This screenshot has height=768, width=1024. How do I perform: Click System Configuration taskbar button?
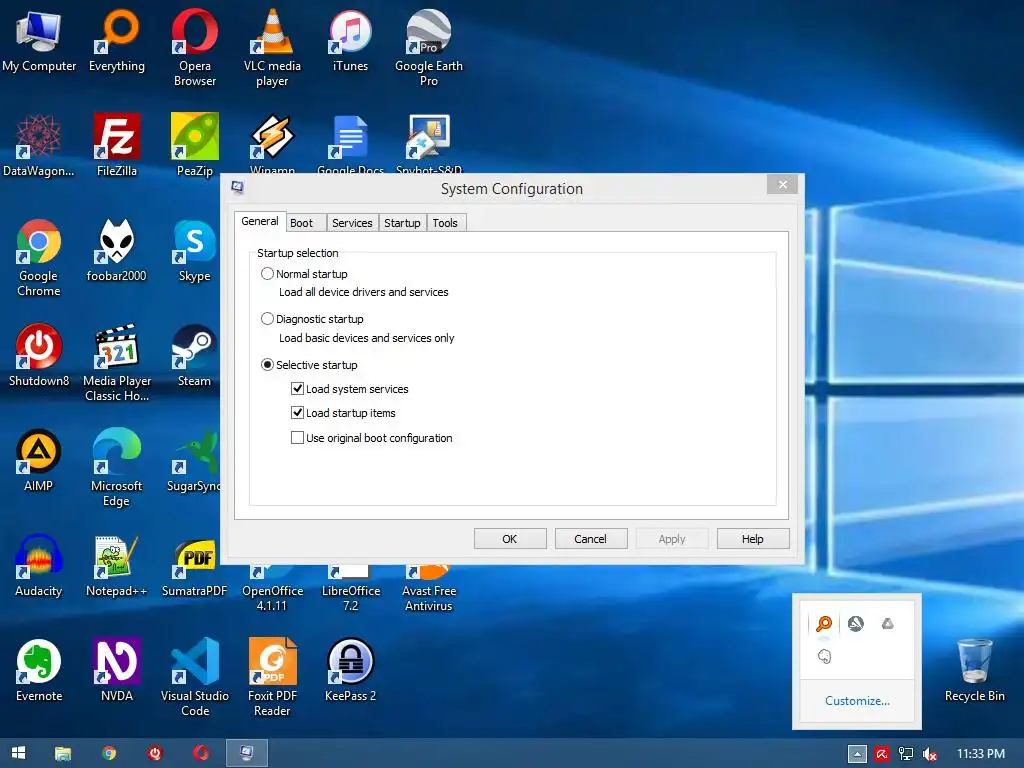247,754
